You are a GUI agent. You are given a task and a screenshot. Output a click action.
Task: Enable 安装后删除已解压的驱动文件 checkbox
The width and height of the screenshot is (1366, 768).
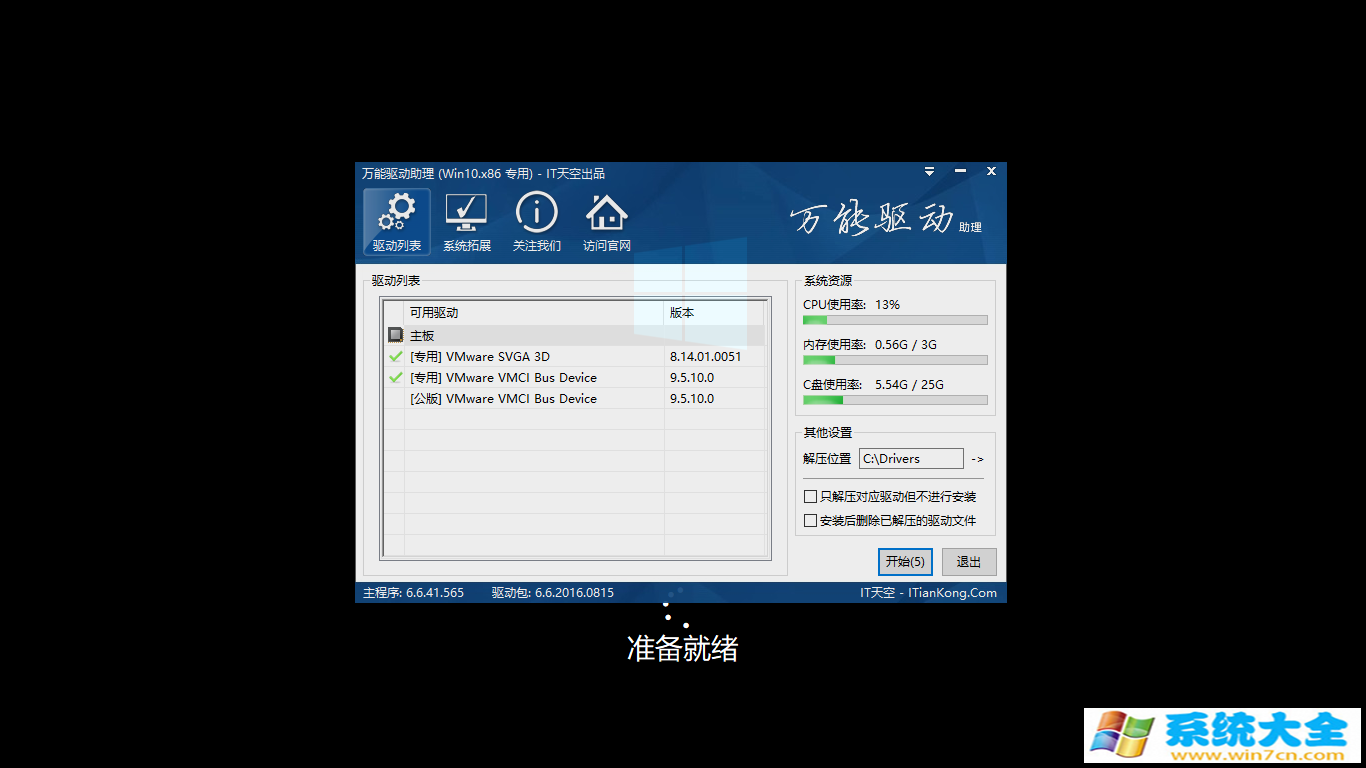click(811, 521)
